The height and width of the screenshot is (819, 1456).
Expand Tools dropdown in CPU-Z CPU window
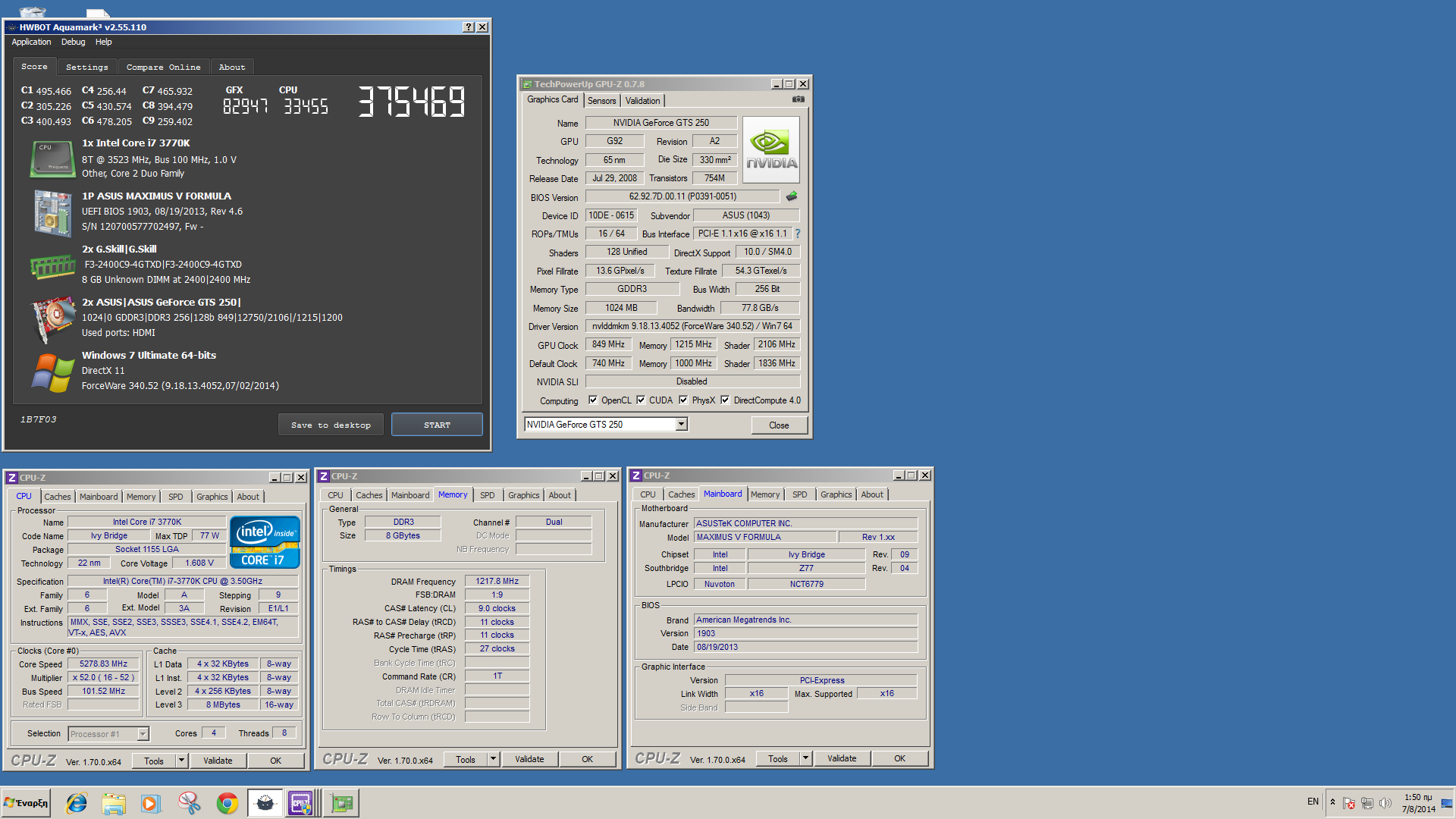(x=181, y=761)
